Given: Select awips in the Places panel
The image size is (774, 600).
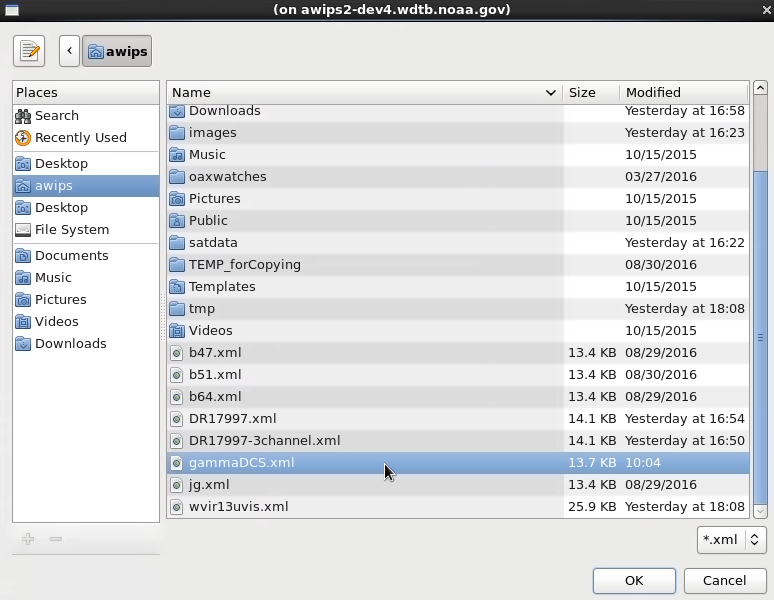Looking at the screenshot, I should [86, 186].
